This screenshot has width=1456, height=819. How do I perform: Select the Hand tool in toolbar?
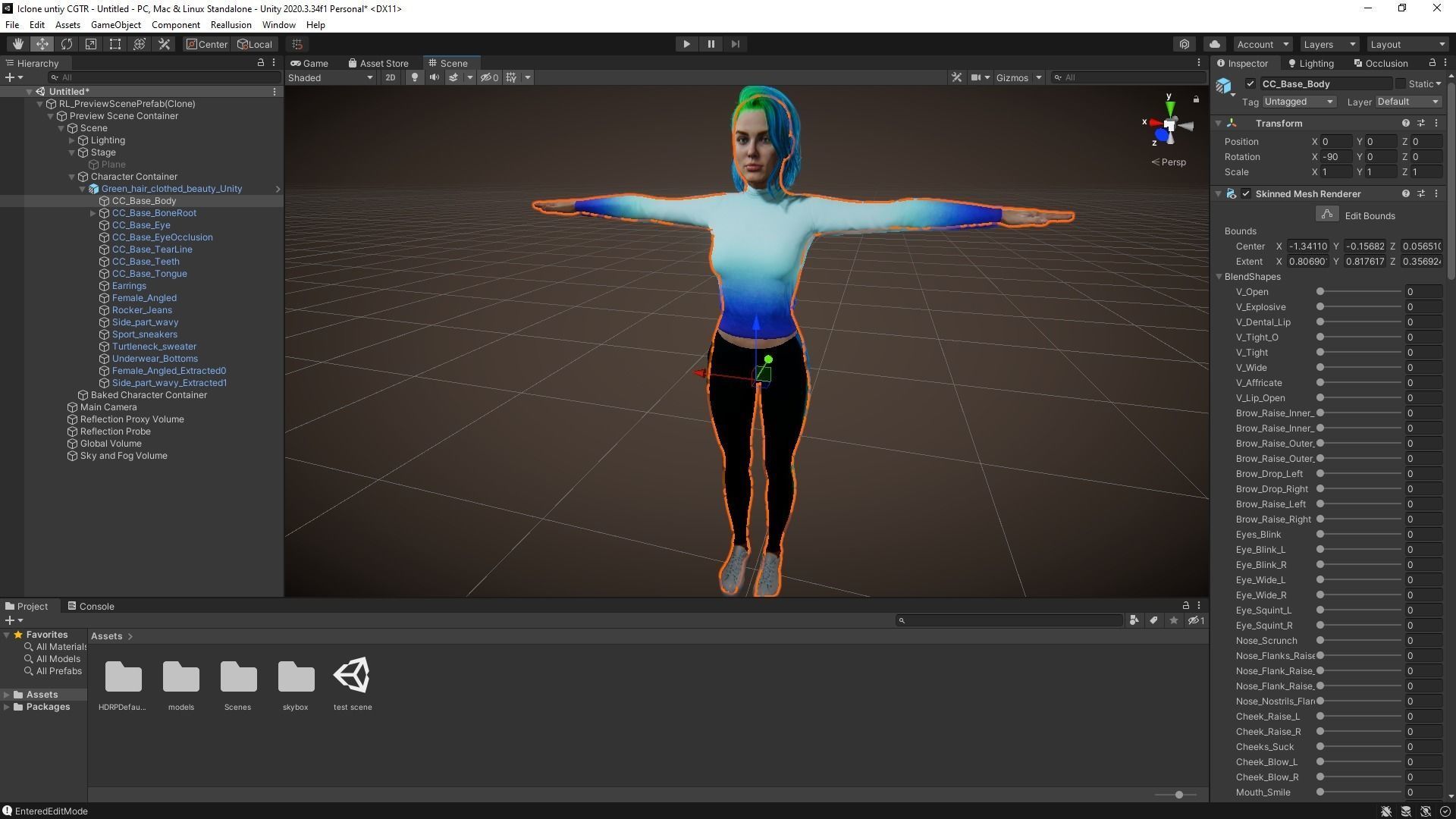coord(17,44)
